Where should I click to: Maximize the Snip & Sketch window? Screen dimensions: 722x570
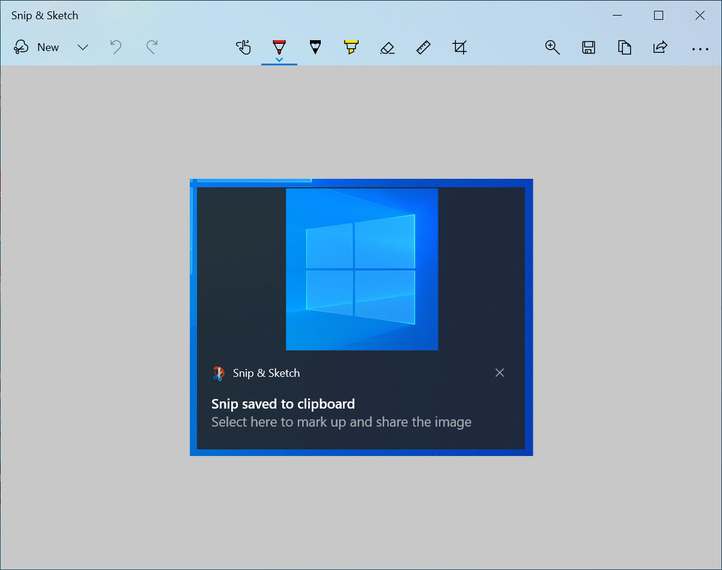[658, 15]
